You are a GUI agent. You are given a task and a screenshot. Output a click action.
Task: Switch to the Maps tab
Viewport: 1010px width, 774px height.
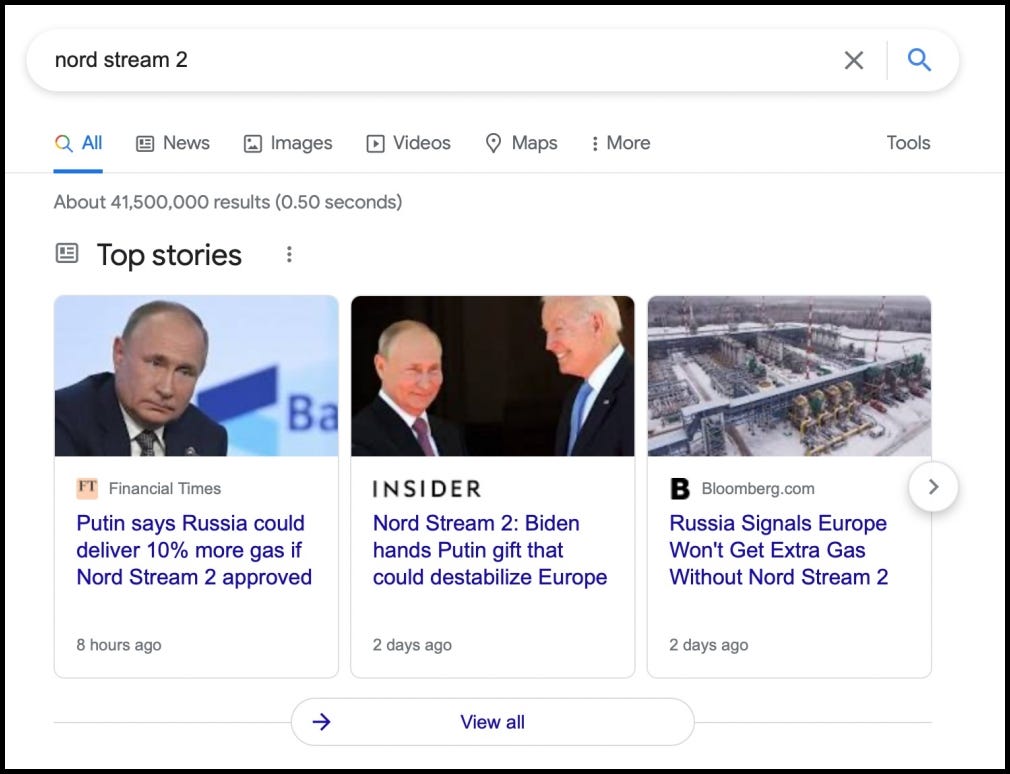tap(521, 143)
